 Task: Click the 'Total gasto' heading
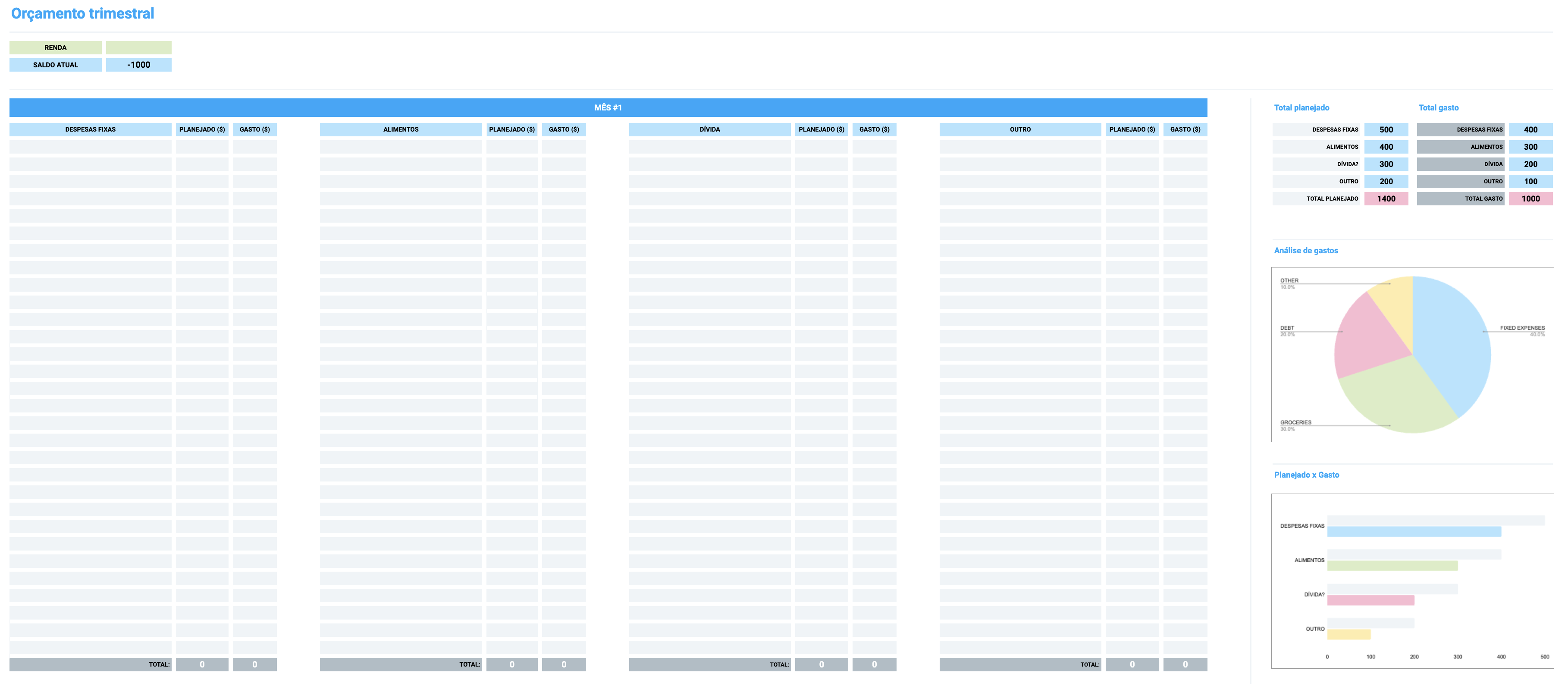pos(1438,107)
